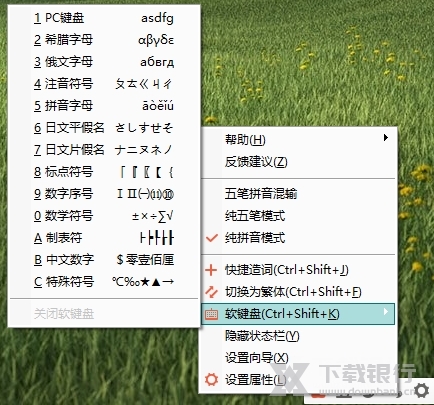Click the ＄零壹佰厘 sample text
Viewport: 434px width, 405px height.
[145, 260]
